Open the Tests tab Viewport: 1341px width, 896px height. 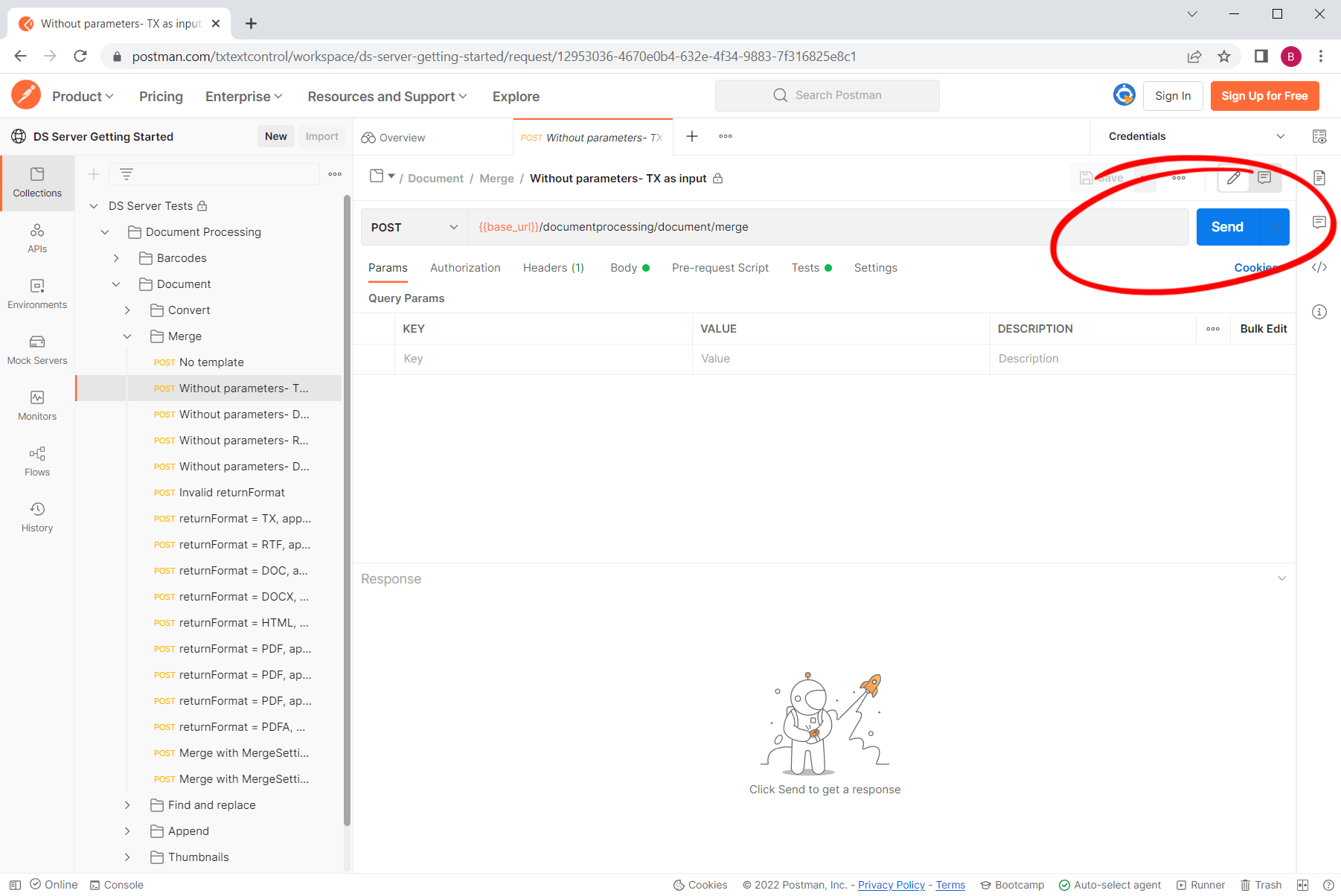811,268
